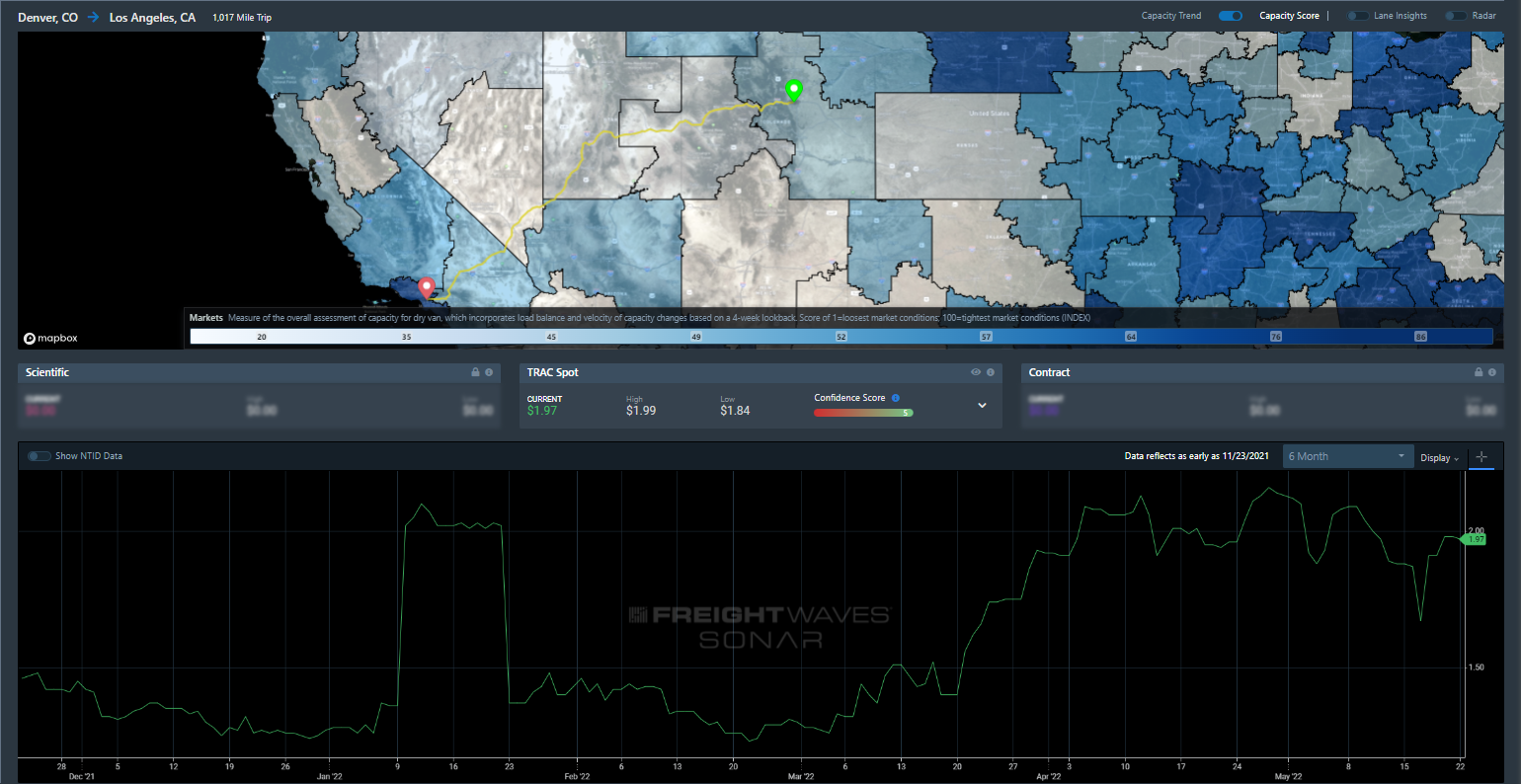Click the Scientific panel lock icon
Image resolution: width=1521 pixels, height=784 pixels.
tap(475, 372)
